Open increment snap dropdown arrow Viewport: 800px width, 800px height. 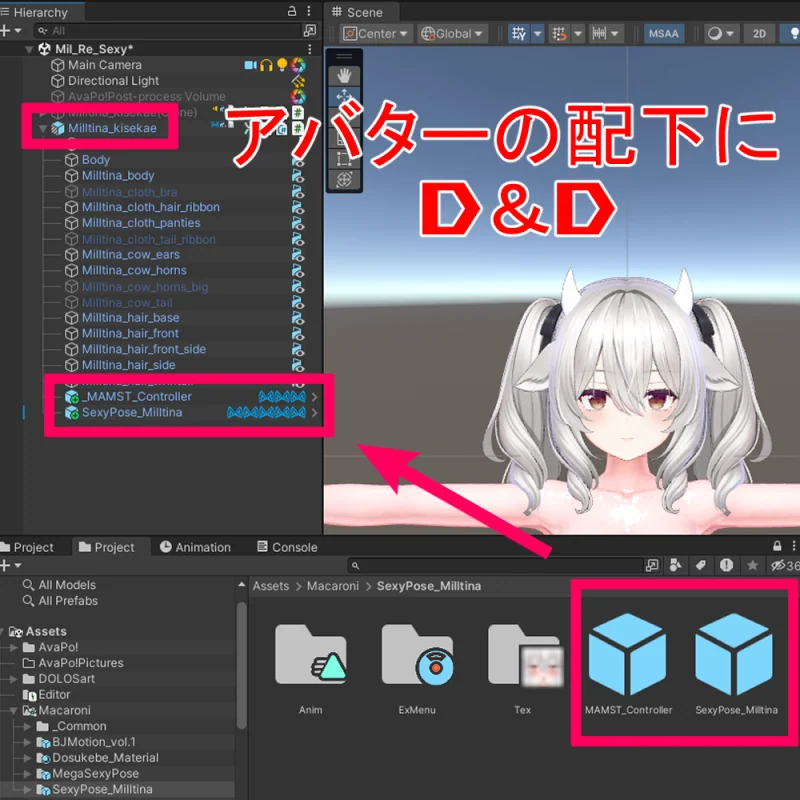click(x=615, y=34)
